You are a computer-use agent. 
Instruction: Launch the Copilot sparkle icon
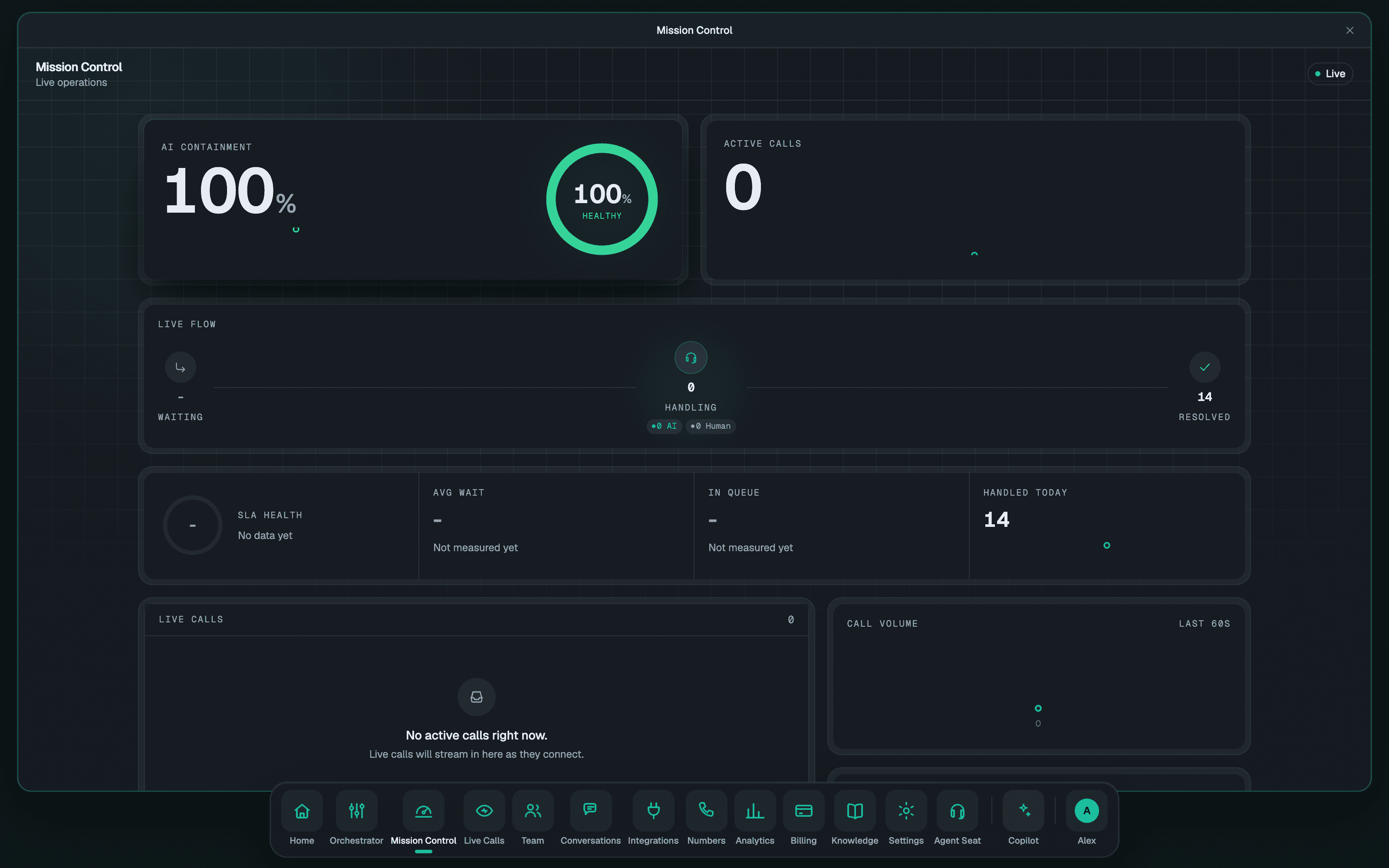pyautogui.click(x=1024, y=810)
